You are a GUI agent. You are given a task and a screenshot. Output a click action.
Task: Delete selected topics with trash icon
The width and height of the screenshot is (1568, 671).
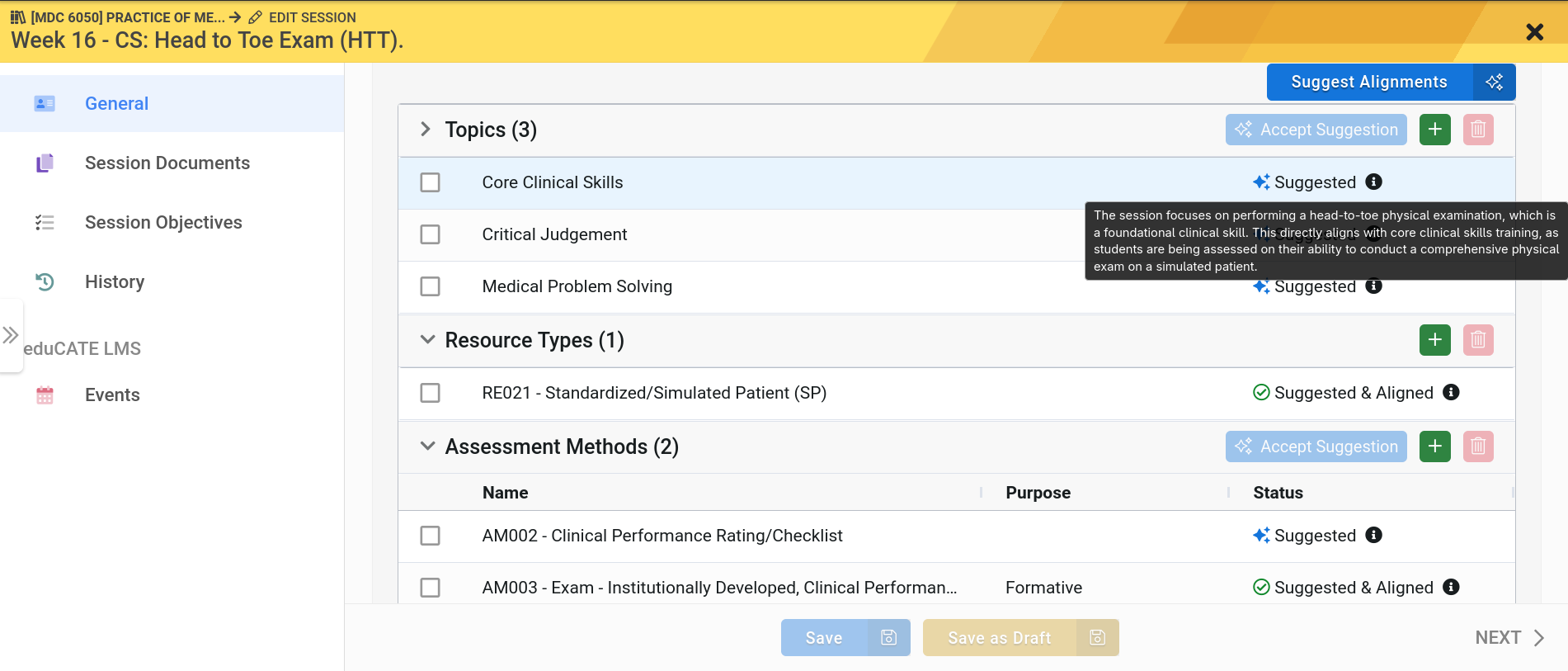coord(1478,130)
